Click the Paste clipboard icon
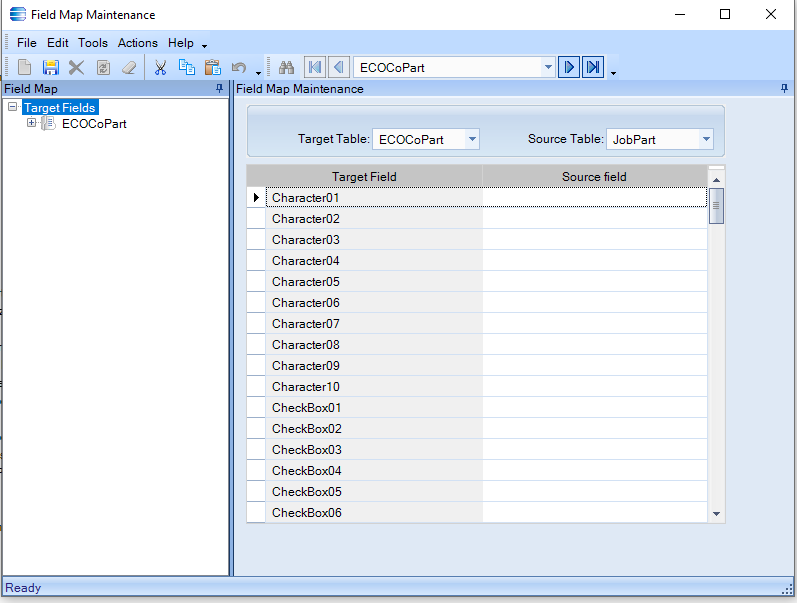Image resolution: width=797 pixels, height=603 pixels. 212,67
